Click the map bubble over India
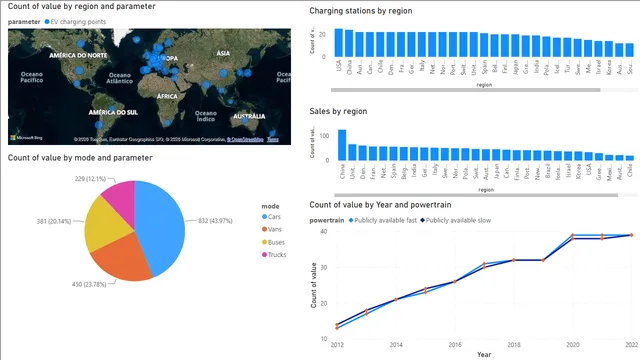 click(x=206, y=85)
